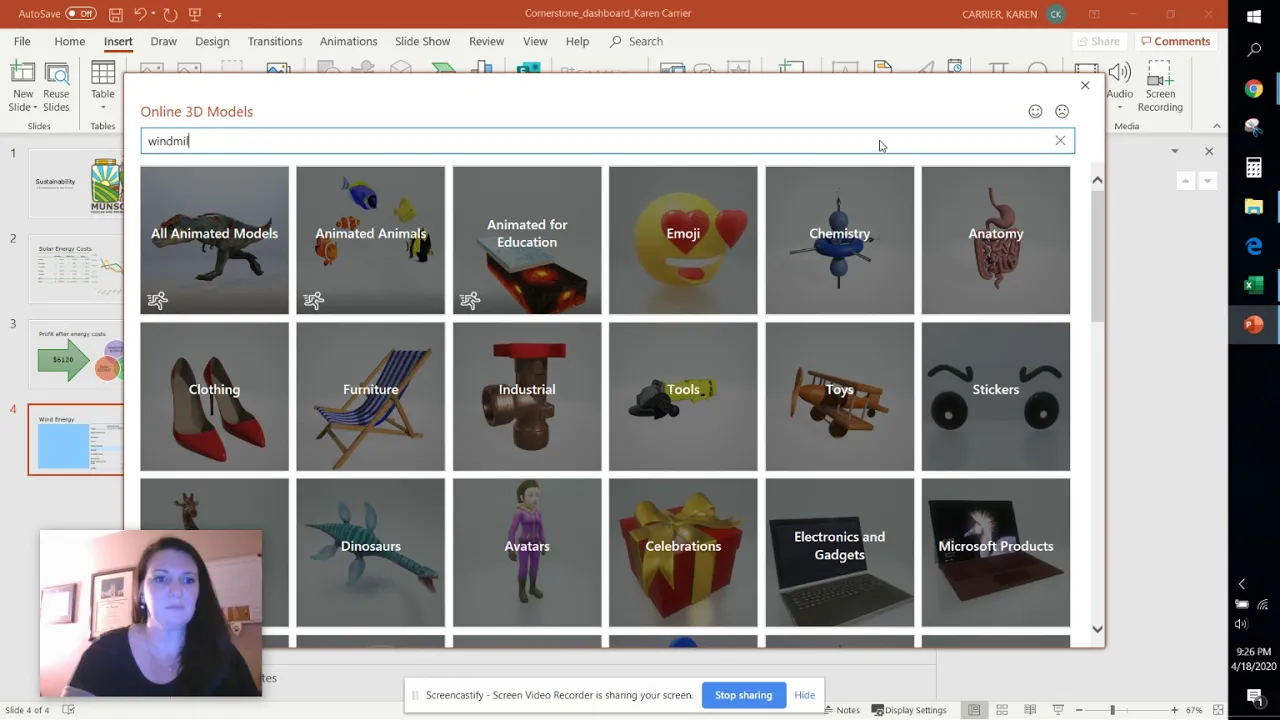Click the frown feedback icon
This screenshot has height=720, width=1280.
[x=1062, y=111]
